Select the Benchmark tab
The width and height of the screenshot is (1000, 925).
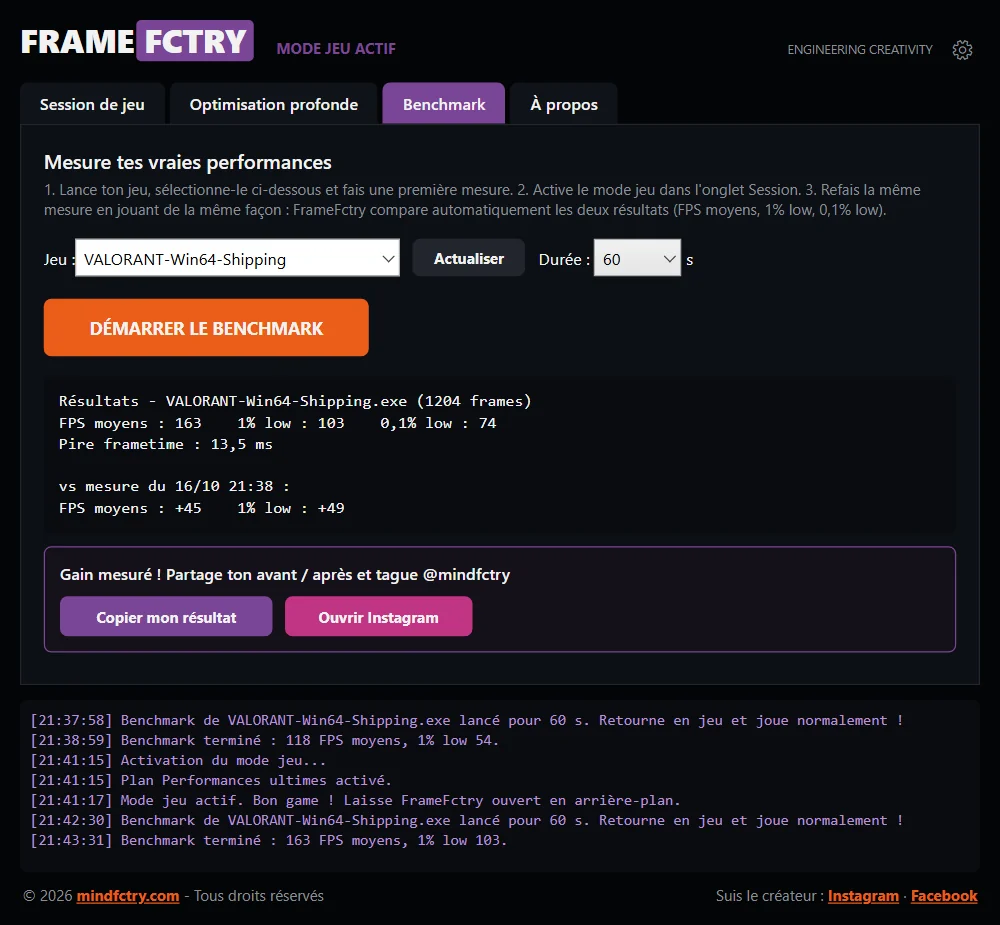click(x=444, y=104)
